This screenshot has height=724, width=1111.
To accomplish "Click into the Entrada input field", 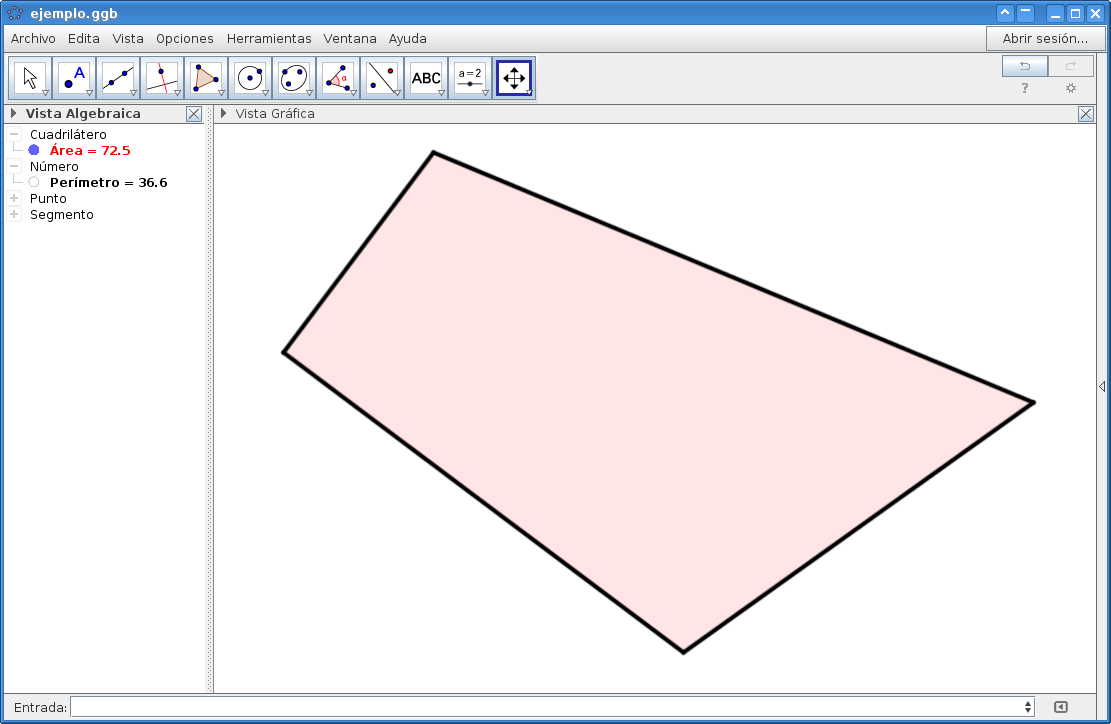I will [x=550, y=707].
